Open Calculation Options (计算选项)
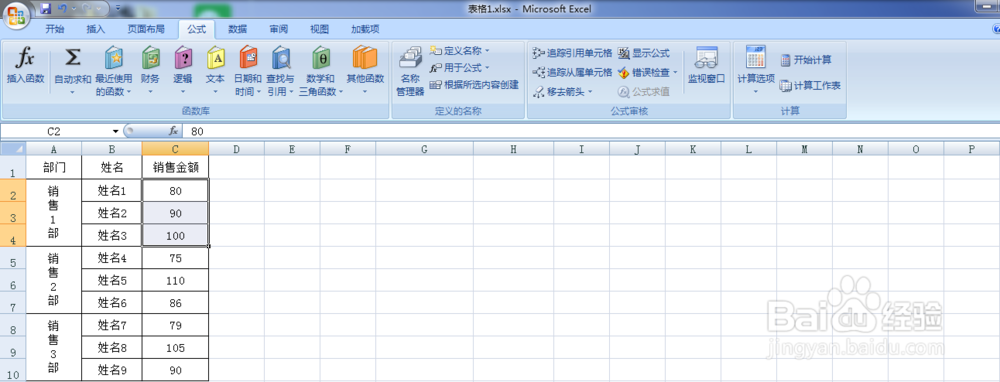Image resolution: width=1000 pixels, height=382 pixels. point(756,69)
